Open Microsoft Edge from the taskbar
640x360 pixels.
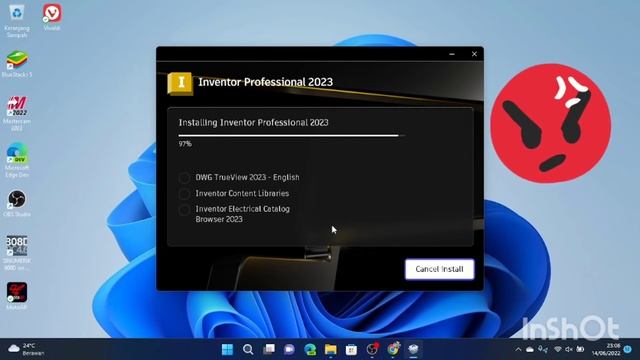tap(310, 349)
